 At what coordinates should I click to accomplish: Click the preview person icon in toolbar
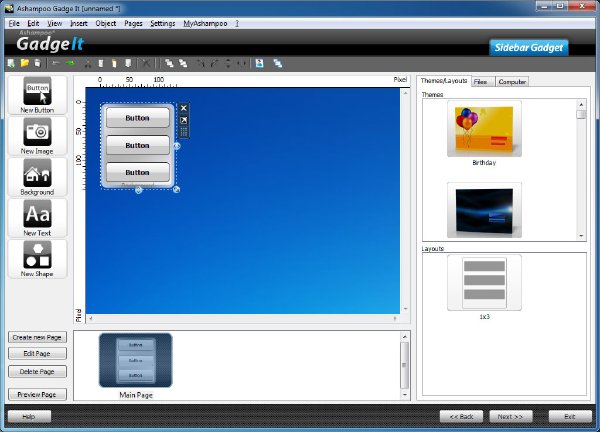click(259, 63)
